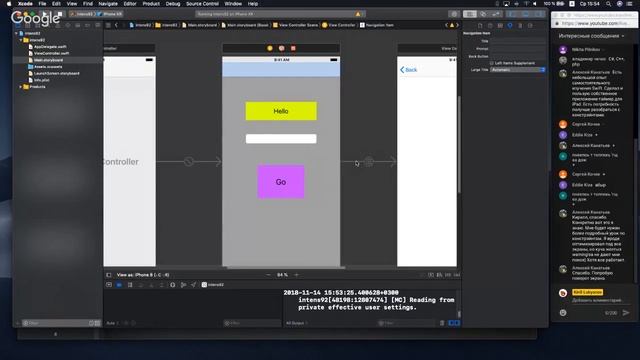Viewport: 640px width, 360px height.
Task: Select AppDelegate.swift in project navigator
Action: [50, 47]
